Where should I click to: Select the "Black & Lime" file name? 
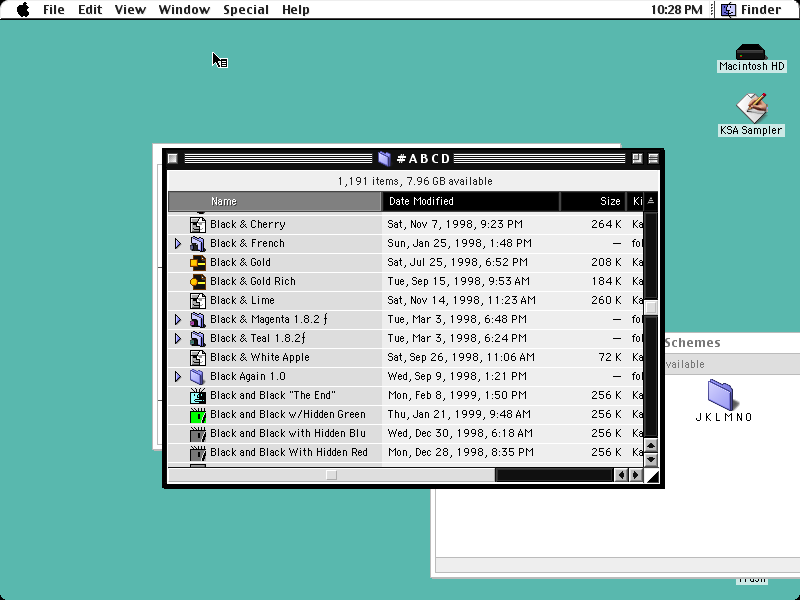coord(242,301)
